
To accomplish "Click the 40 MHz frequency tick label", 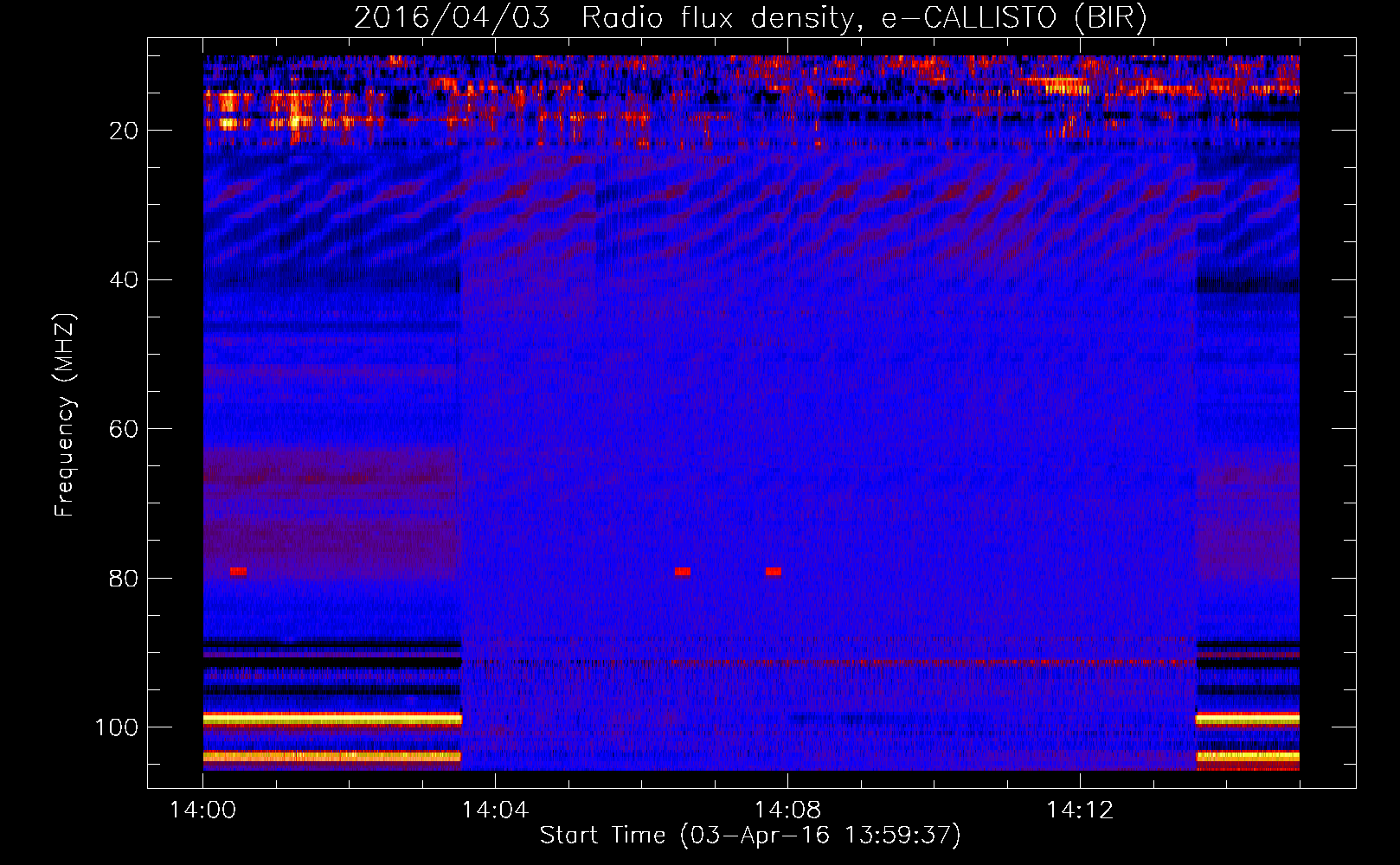I will click(x=124, y=280).
